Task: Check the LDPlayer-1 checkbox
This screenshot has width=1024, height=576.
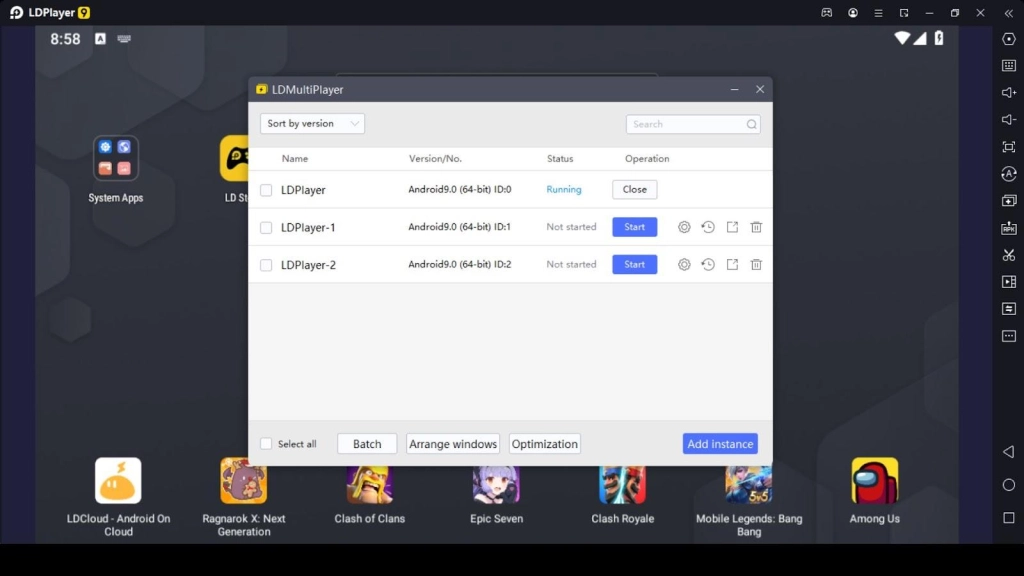Action: tap(266, 228)
